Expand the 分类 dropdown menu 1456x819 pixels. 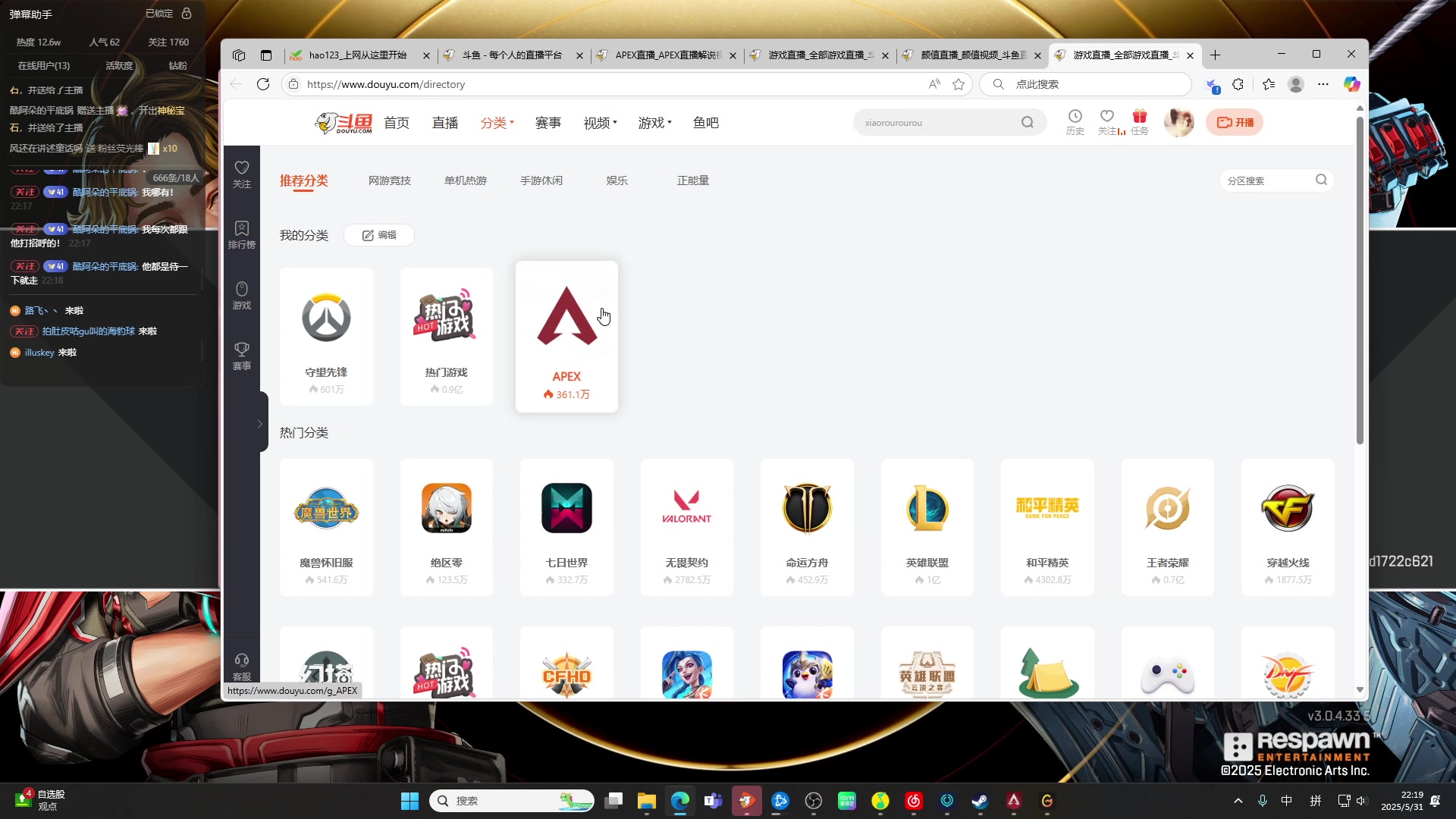[497, 123]
